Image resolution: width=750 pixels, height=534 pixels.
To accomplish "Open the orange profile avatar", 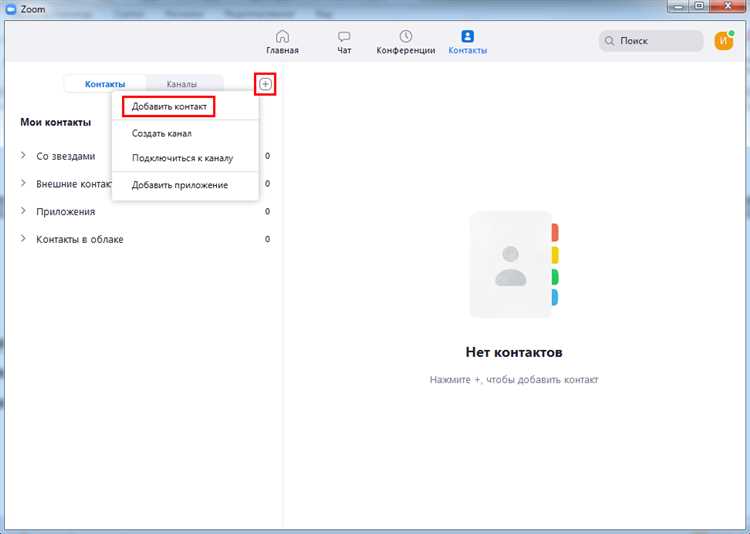I will coord(724,41).
